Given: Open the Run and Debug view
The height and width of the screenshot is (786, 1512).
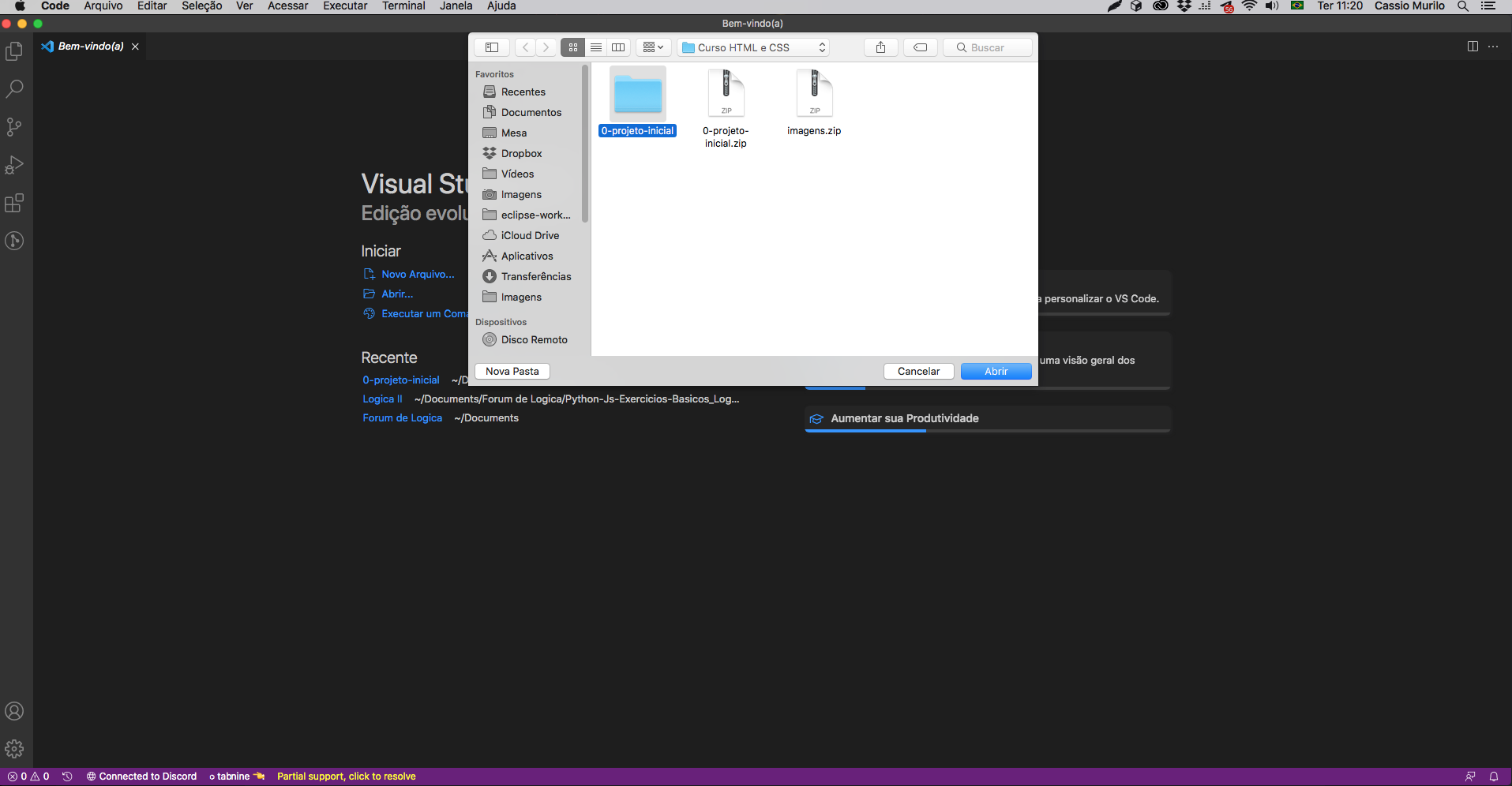Looking at the screenshot, I should click(x=14, y=165).
